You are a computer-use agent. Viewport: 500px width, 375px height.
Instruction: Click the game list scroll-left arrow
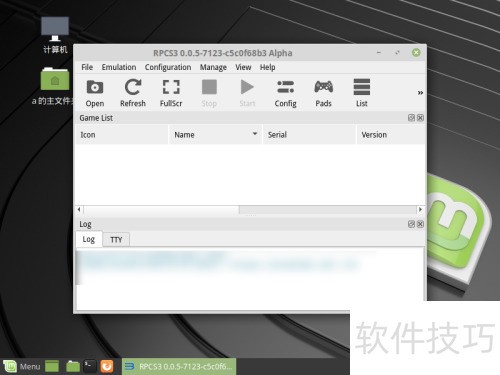click(79, 209)
